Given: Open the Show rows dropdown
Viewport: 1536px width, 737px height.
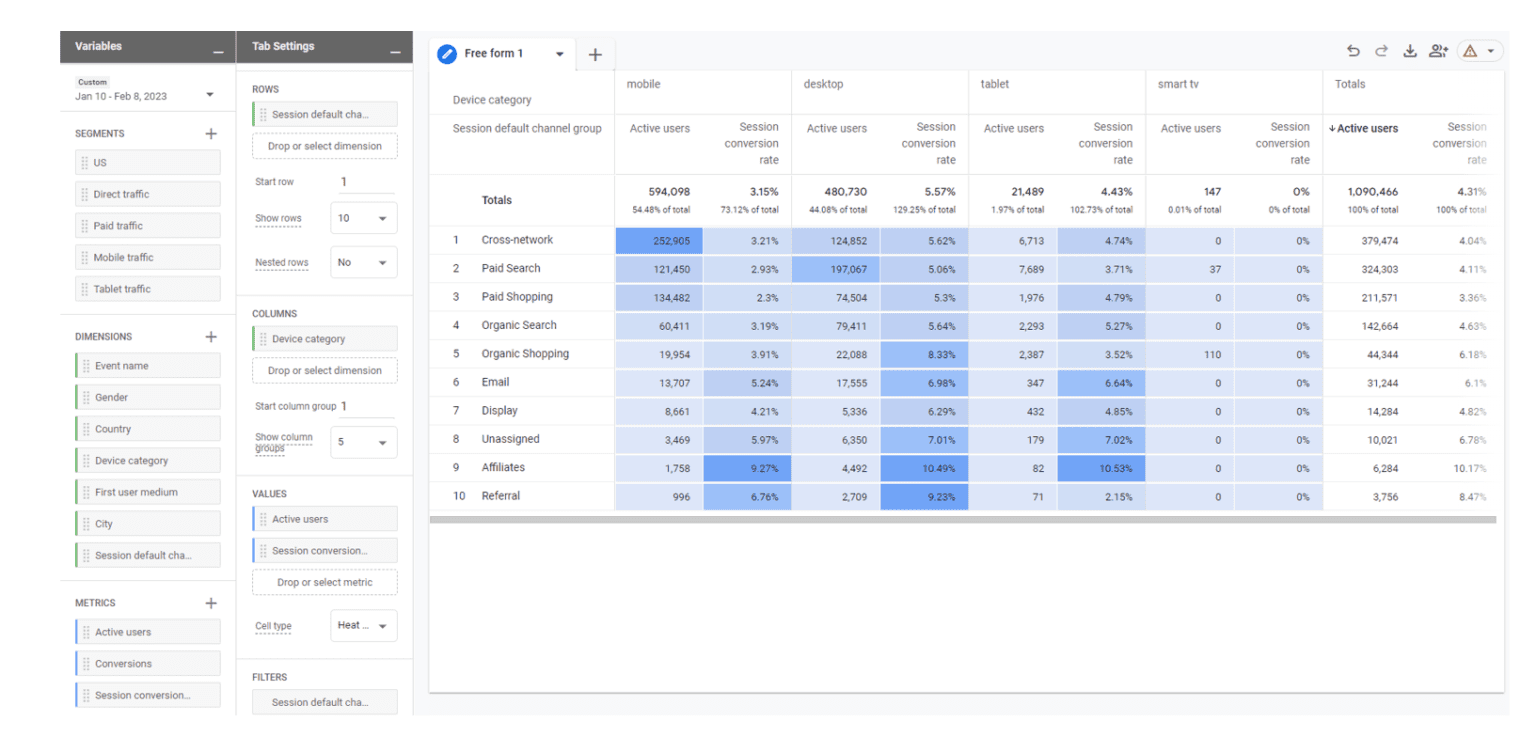Looking at the screenshot, I should [363, 217].
